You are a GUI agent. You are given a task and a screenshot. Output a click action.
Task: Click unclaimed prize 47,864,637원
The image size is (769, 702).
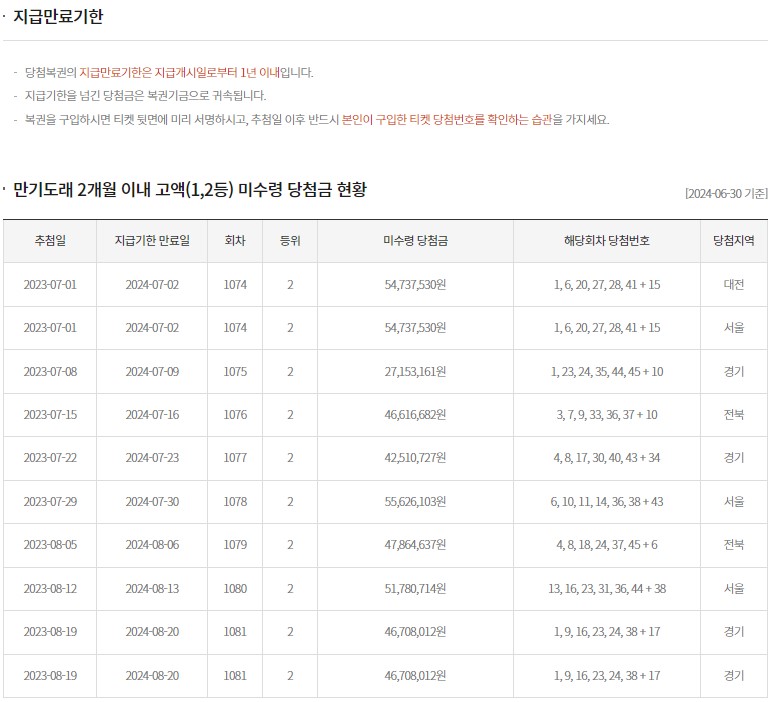click(x=415, y=545)
